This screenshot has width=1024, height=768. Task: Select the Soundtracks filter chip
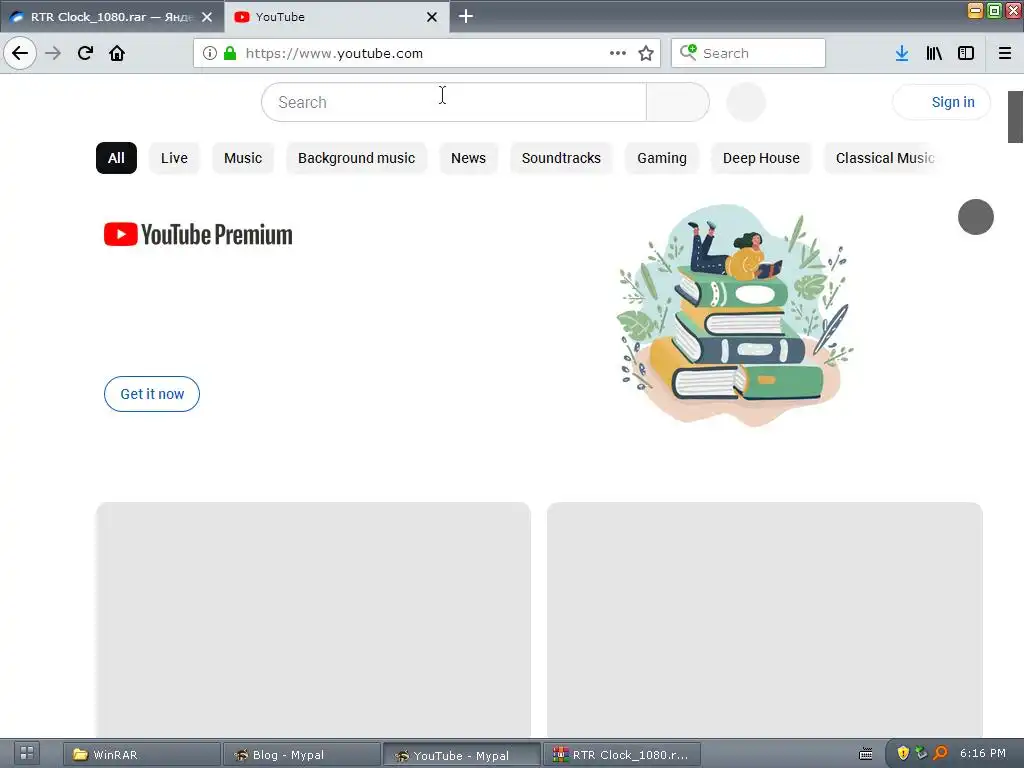(x=561, y=158)
